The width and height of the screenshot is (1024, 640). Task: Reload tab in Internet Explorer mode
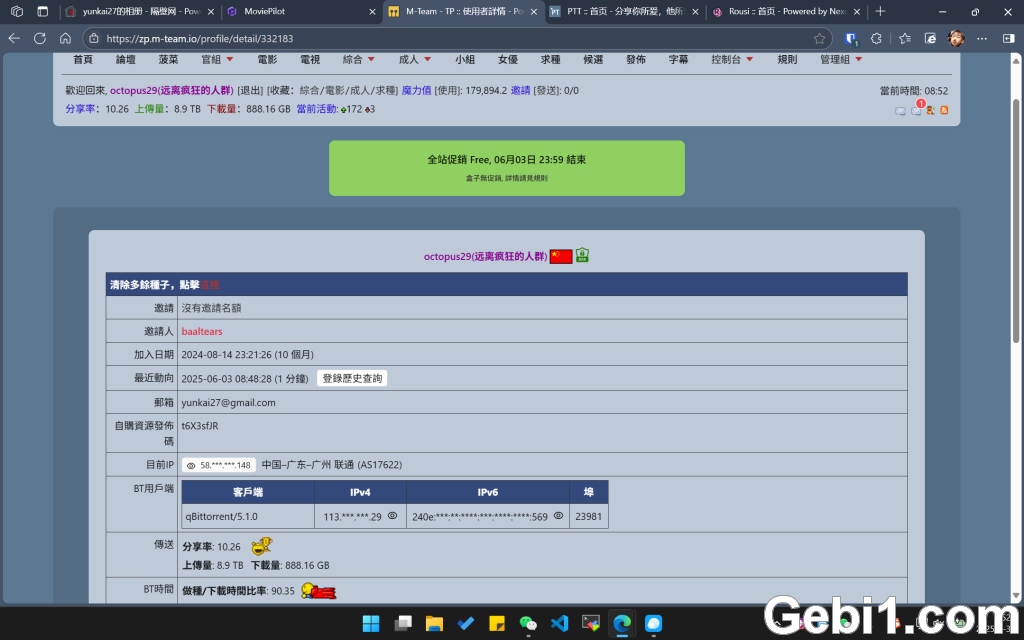[x=931, y=39]
